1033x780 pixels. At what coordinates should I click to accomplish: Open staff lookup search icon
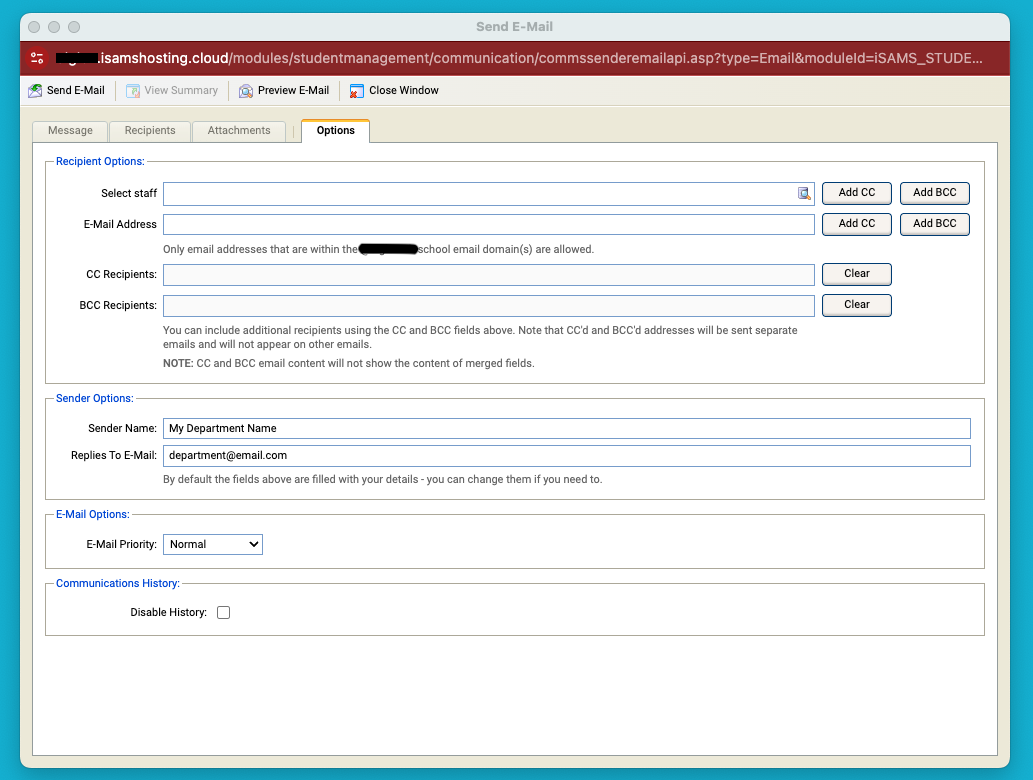[804, 194]
